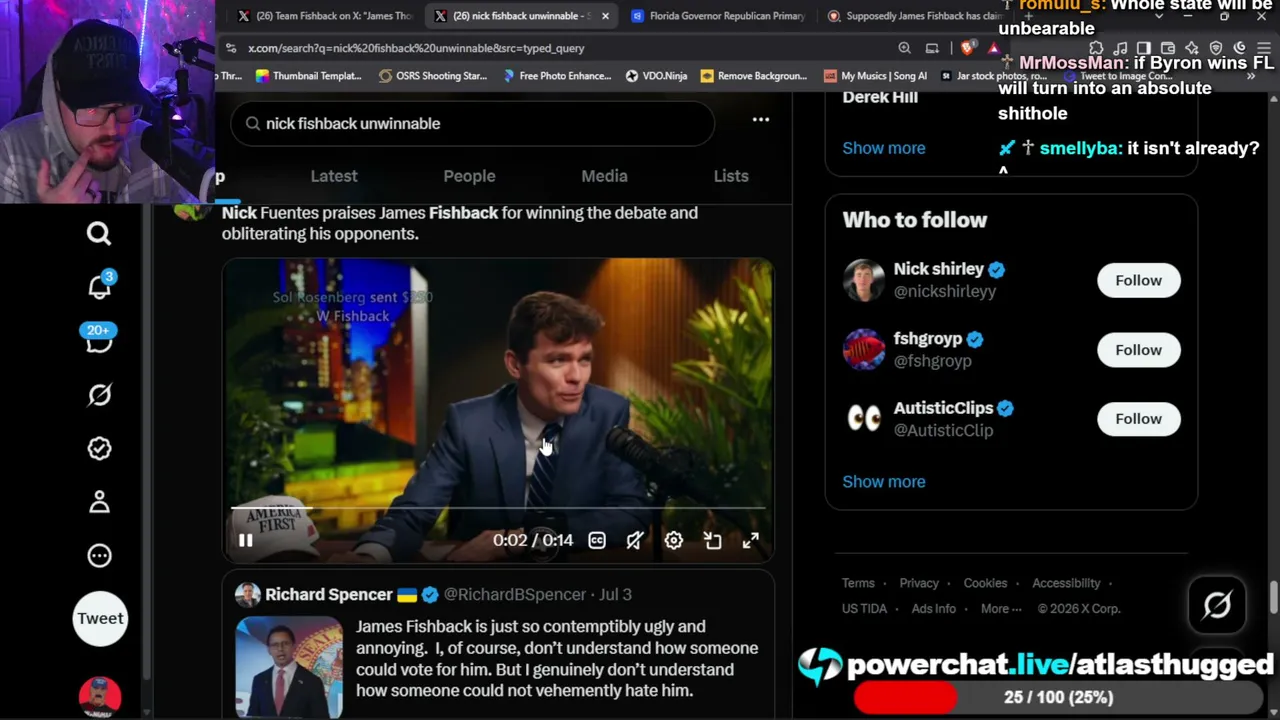Open the Privacy footer link

pyautogui.click(x=919, y=583)
